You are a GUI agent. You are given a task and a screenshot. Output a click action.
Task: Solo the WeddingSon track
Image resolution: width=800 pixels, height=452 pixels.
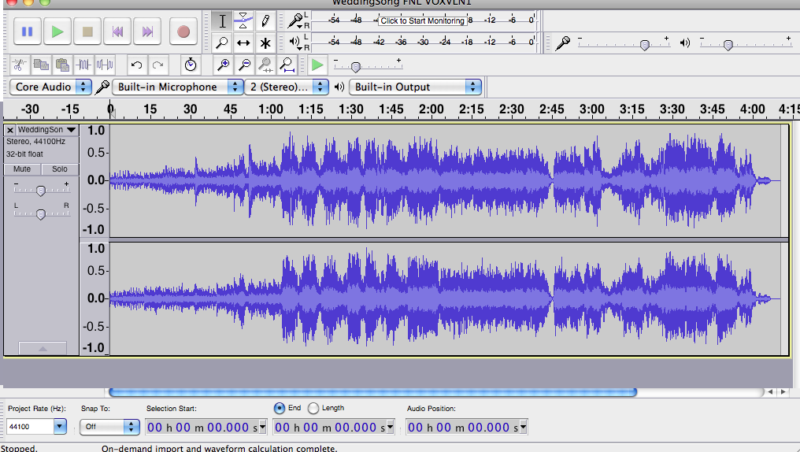tap(59, 169)
